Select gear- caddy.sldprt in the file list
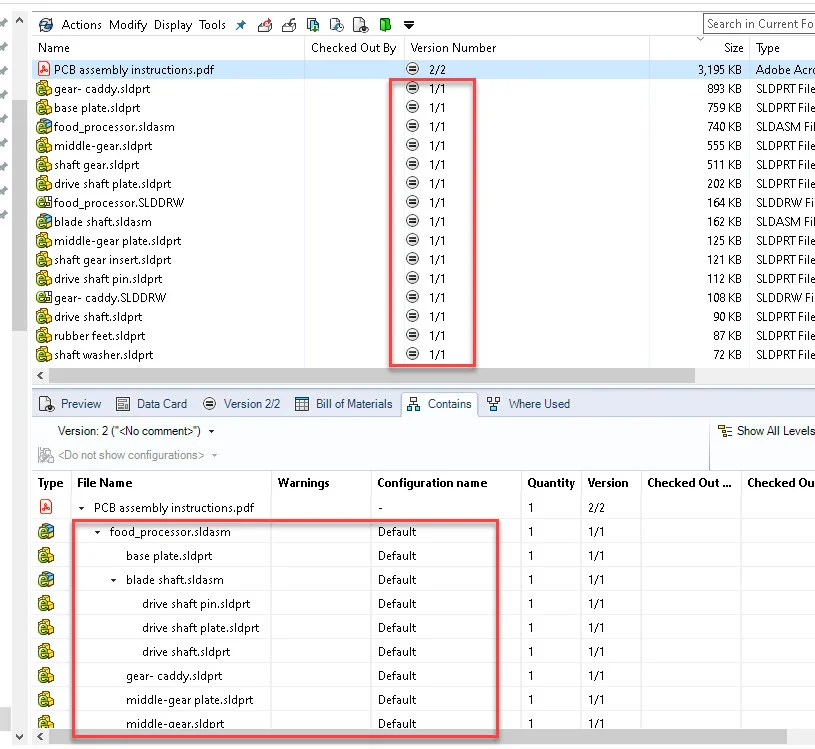 [x=102, y=89]
